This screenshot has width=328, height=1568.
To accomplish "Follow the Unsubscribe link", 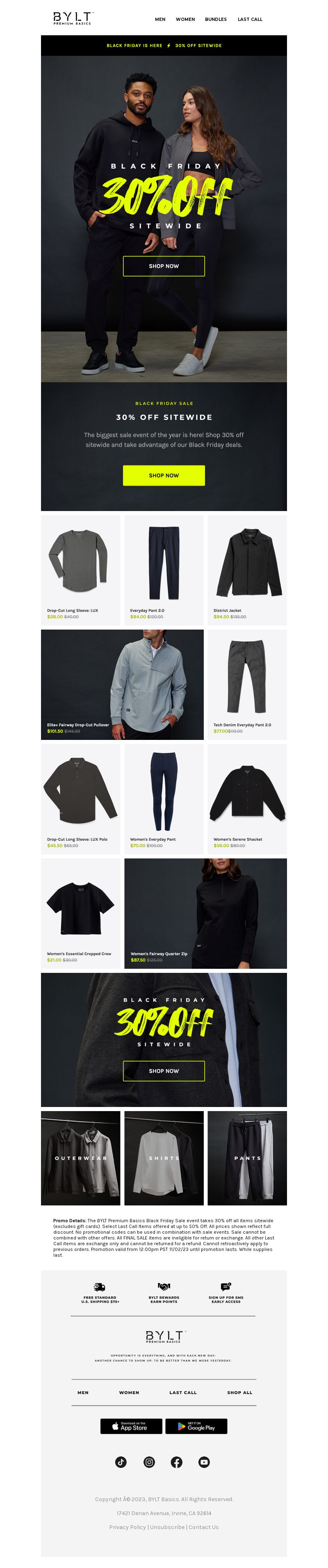I will (x=167, y=1527).
